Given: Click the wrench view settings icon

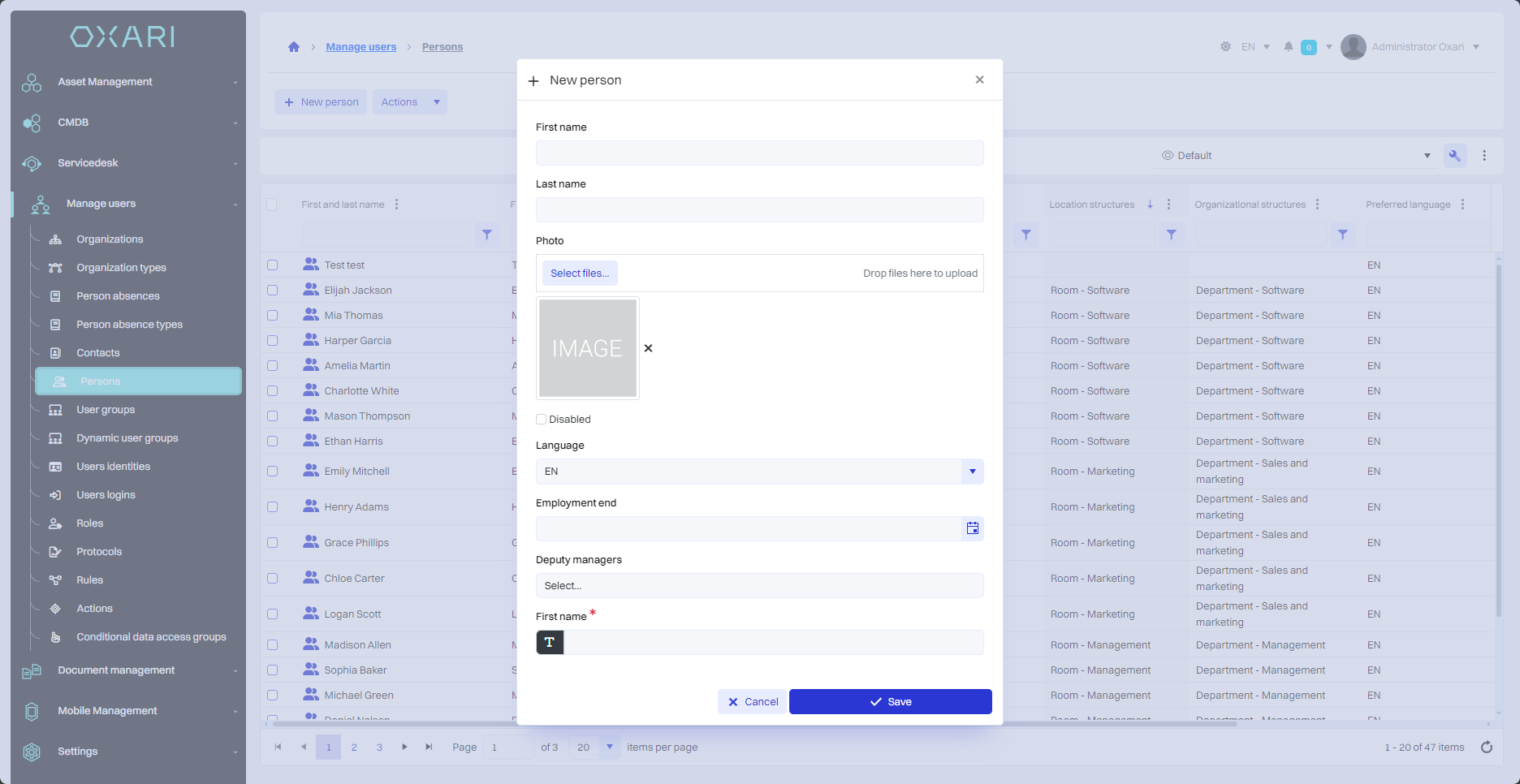Looking at the screenshot, I should 1454,156.
